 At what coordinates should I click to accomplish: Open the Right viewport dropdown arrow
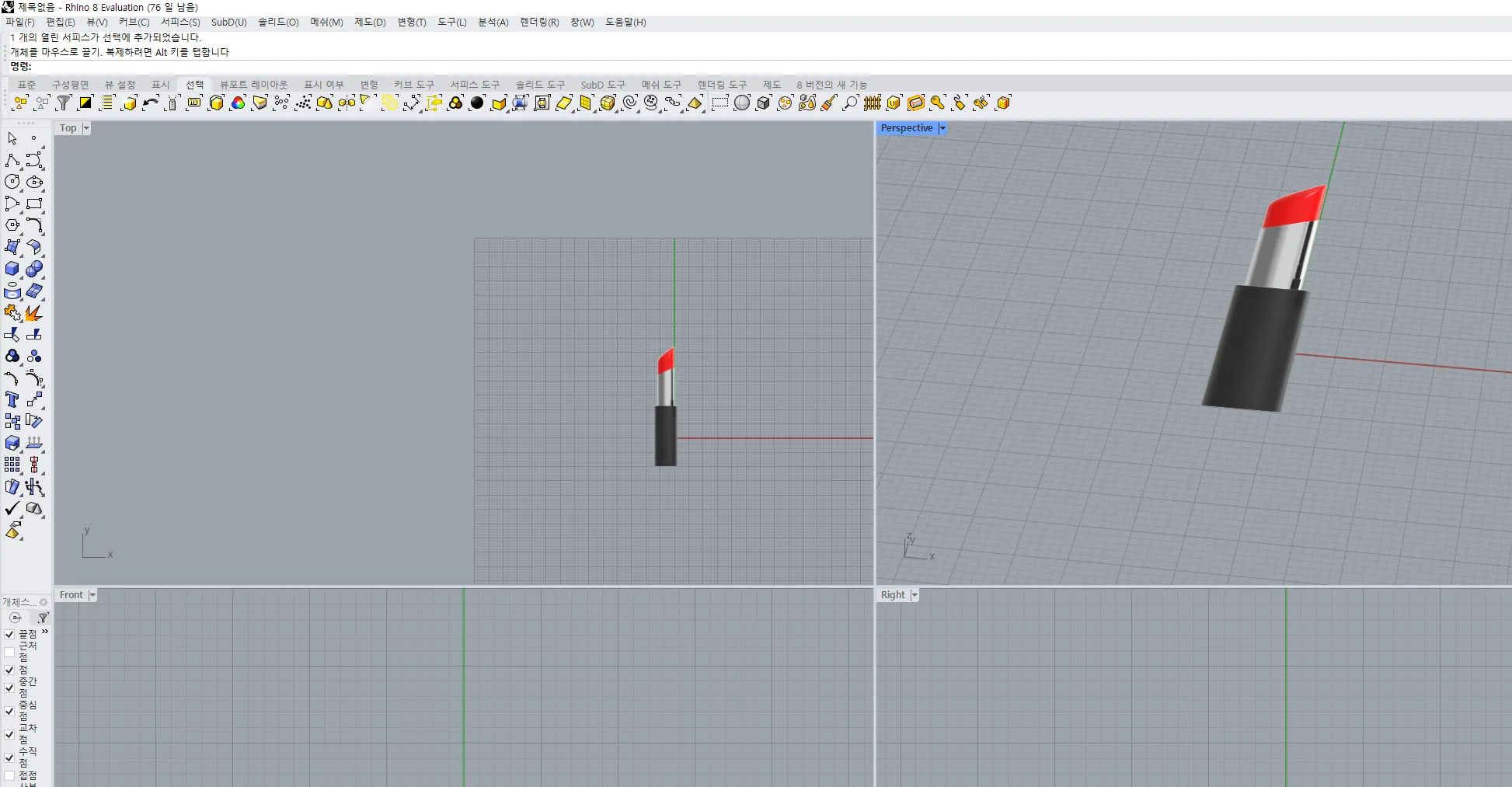(915, 595)
